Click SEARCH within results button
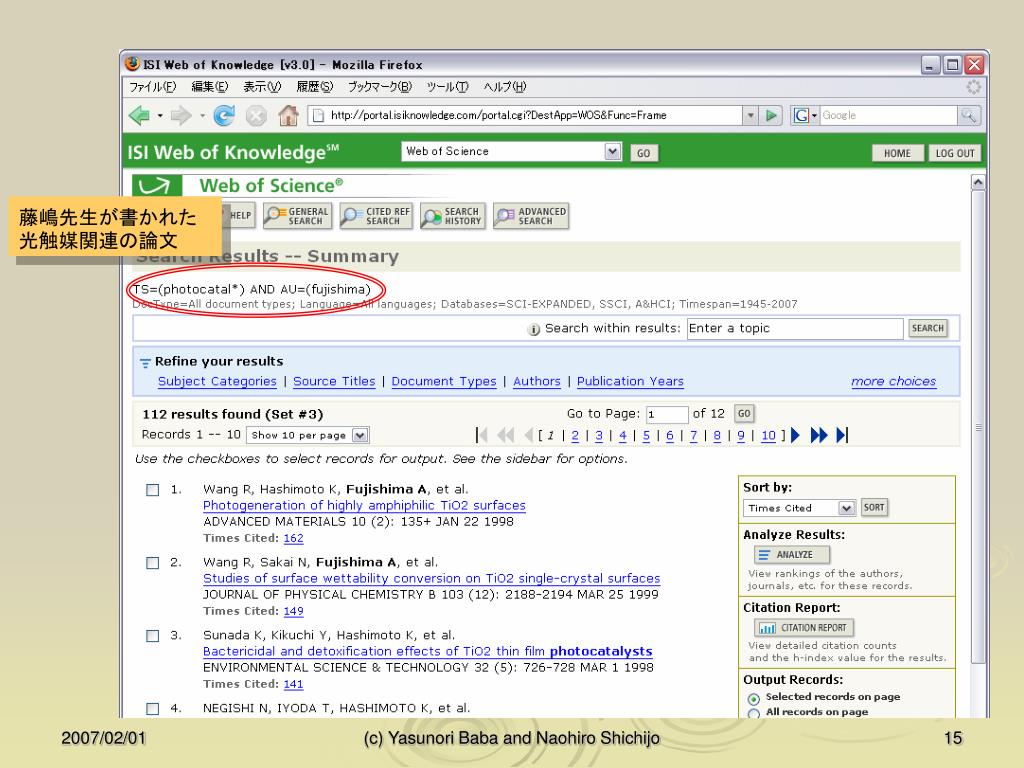 pos(927,328)
